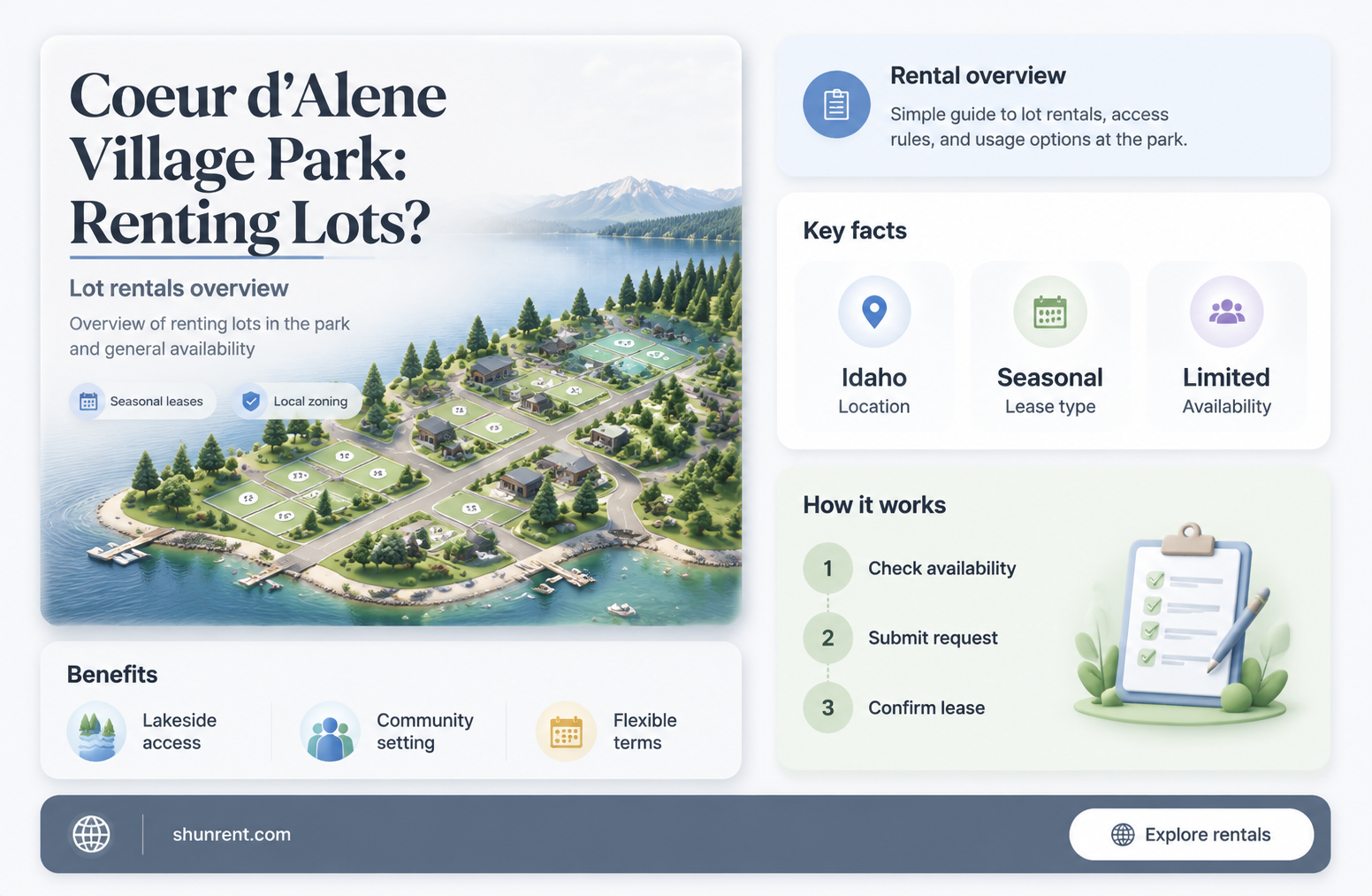This screenshot has height=896, width=1372.
Task: Click the step 1 number circle
Action: click(827, 568)
